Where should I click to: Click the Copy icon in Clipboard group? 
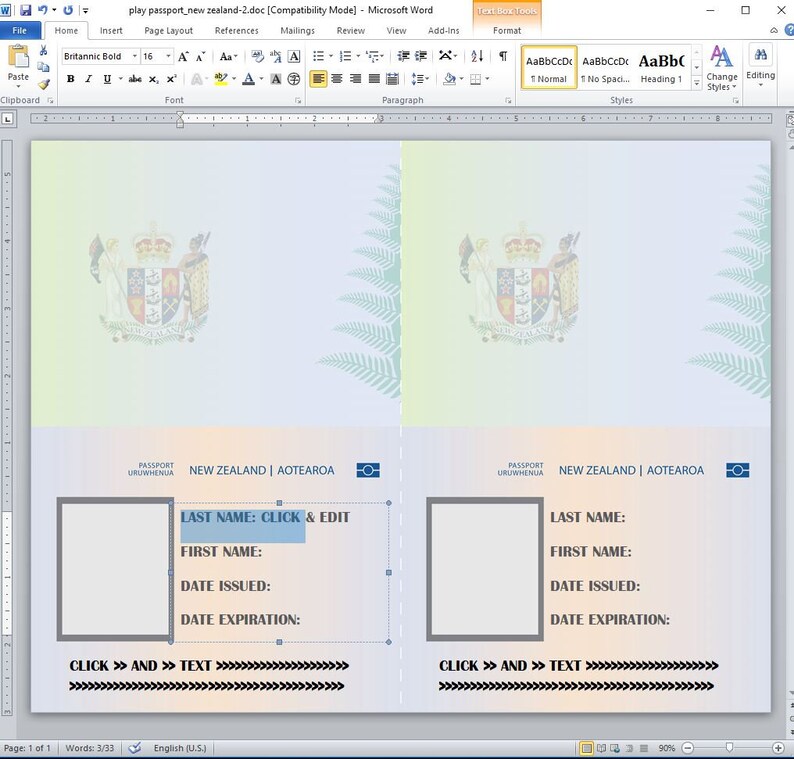coord(44,67)
